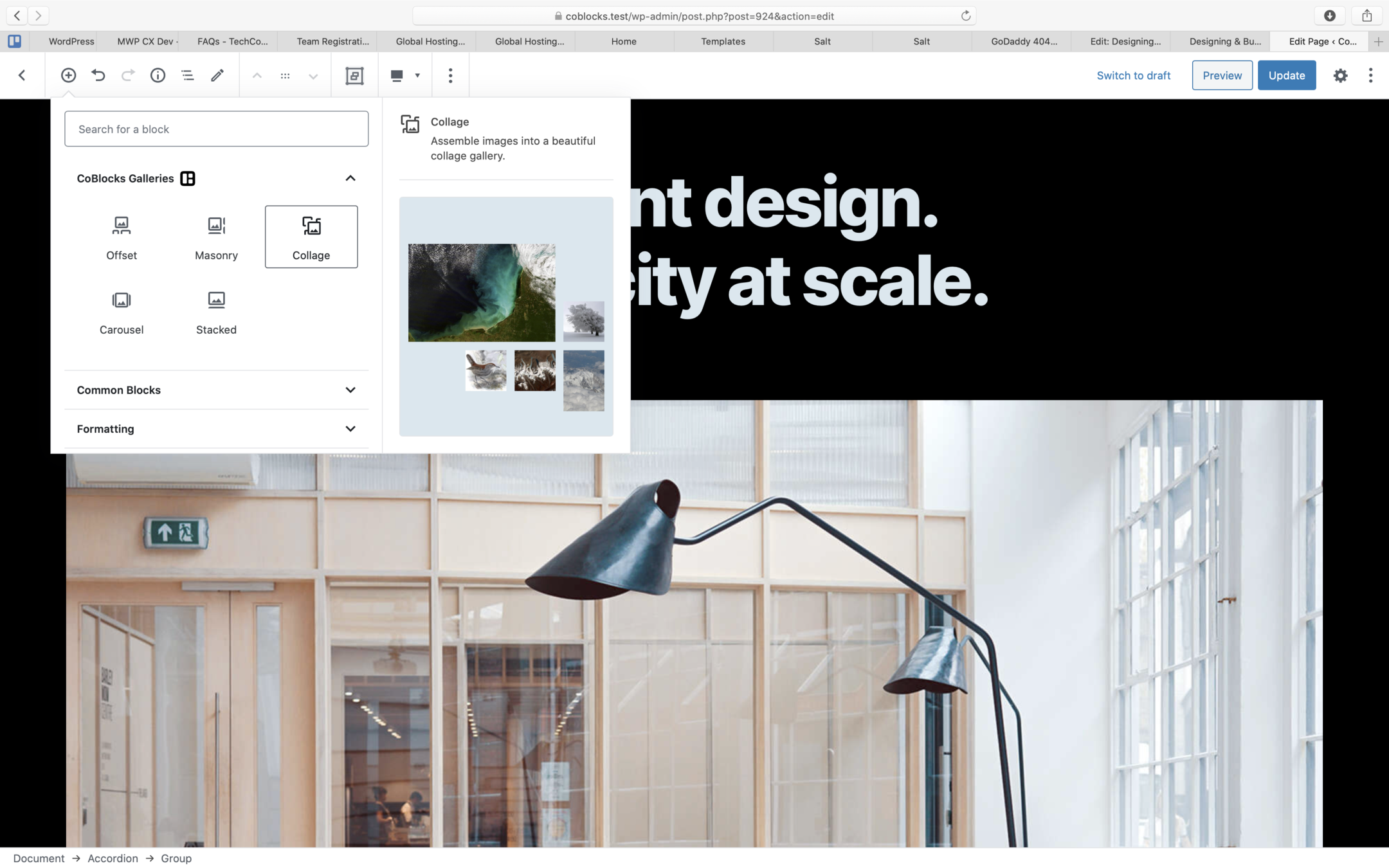Expand the Formatting section
Viewport: 1389px width, 868px height.
point(350,428)
